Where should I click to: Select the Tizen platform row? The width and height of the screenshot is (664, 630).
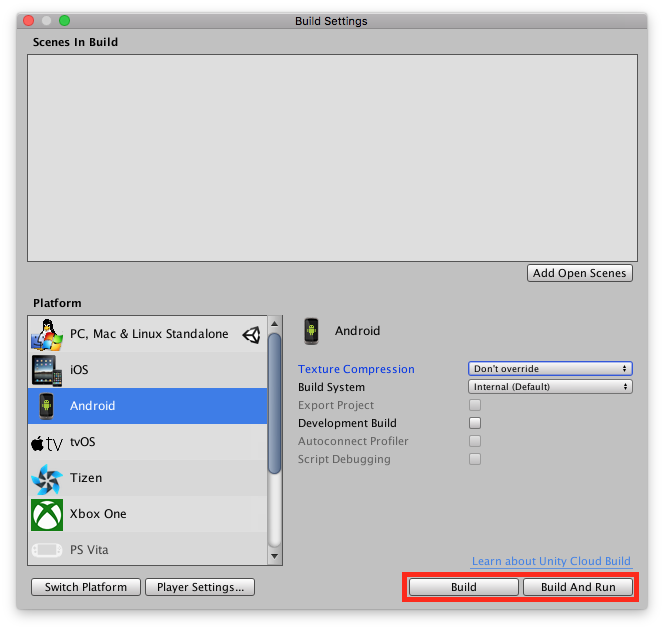coord(147,478)
